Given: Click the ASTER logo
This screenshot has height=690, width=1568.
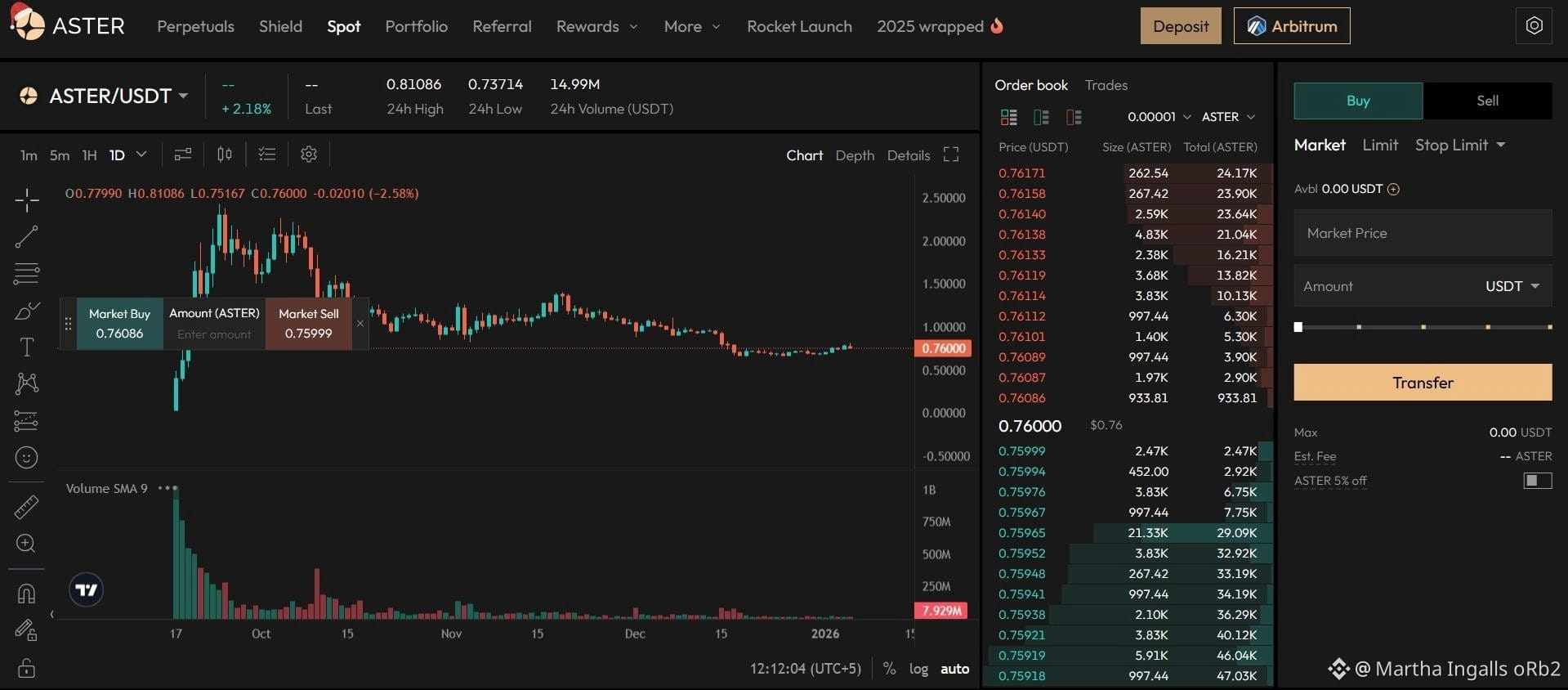Looking at the screenshot, I should click(x=68, y=25).
